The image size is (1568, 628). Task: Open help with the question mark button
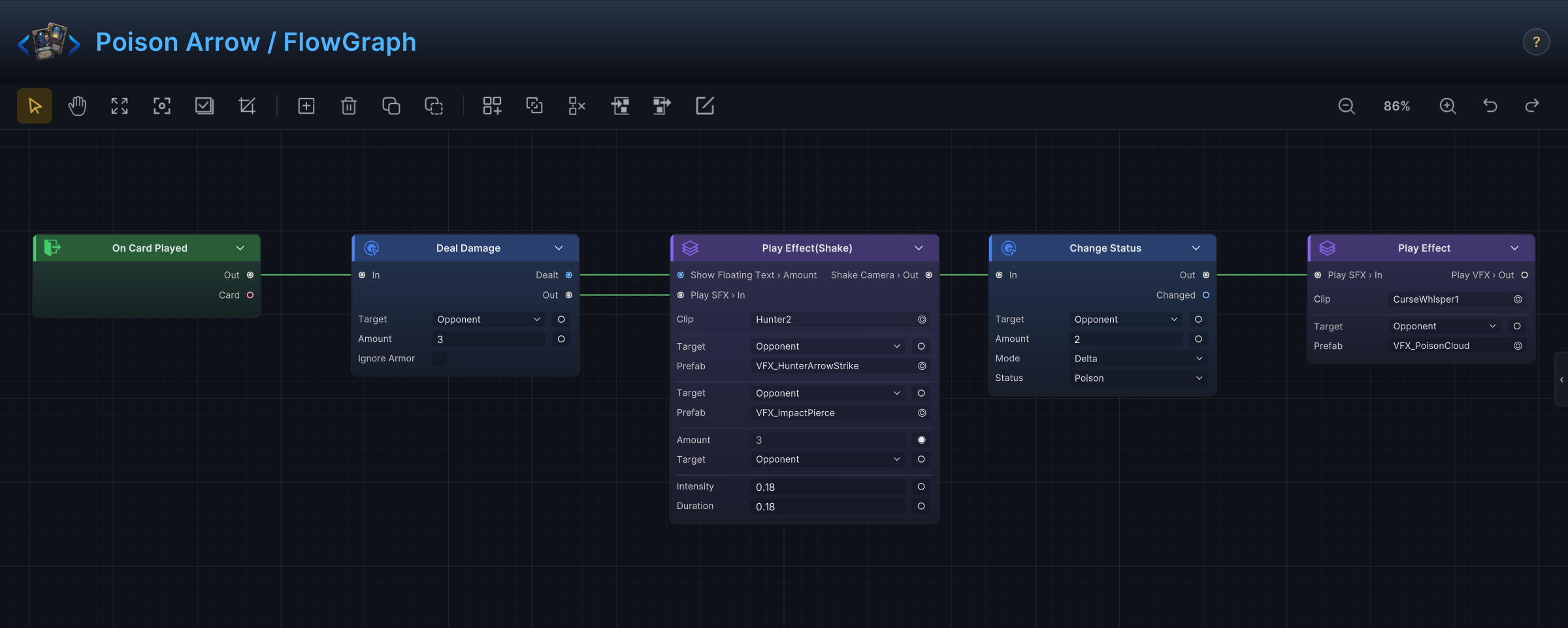coord(1537,42)
